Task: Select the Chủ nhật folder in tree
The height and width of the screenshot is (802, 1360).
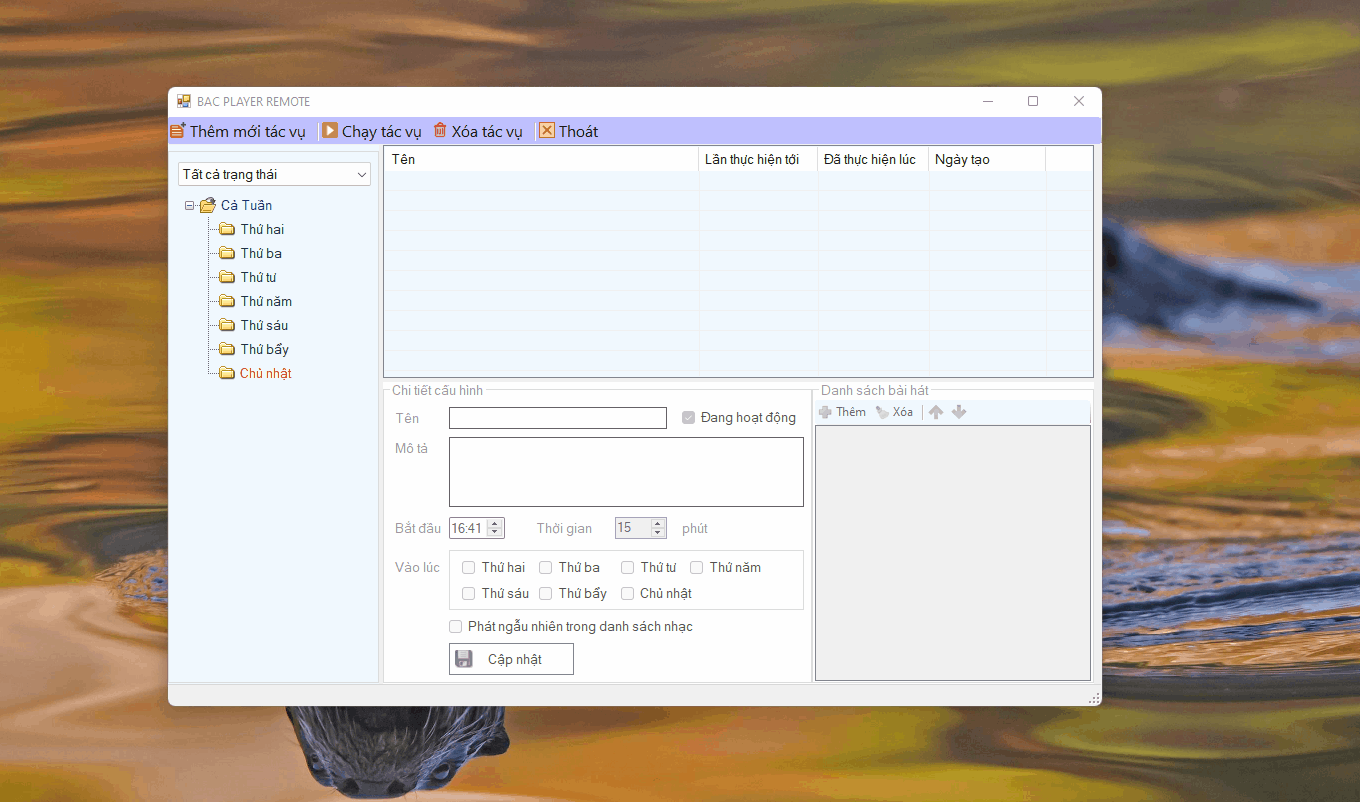Action: click(x=265, y=373)
